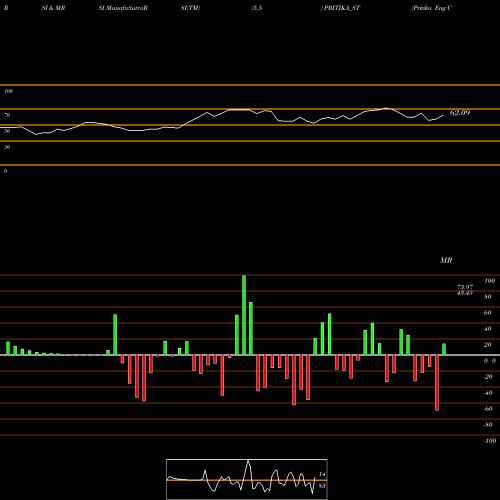Click end of white RSI line
The image size is (500, 500).
[x=443, y=116]
